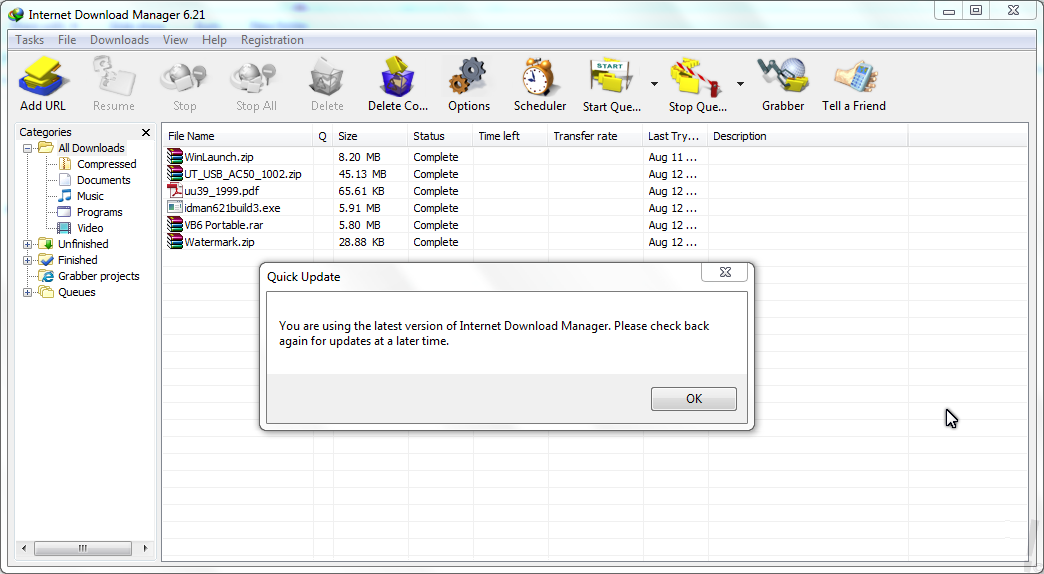Screen dimensions: 1044x574
Task: Open Options via the gears icon
Action: [468, 77]
